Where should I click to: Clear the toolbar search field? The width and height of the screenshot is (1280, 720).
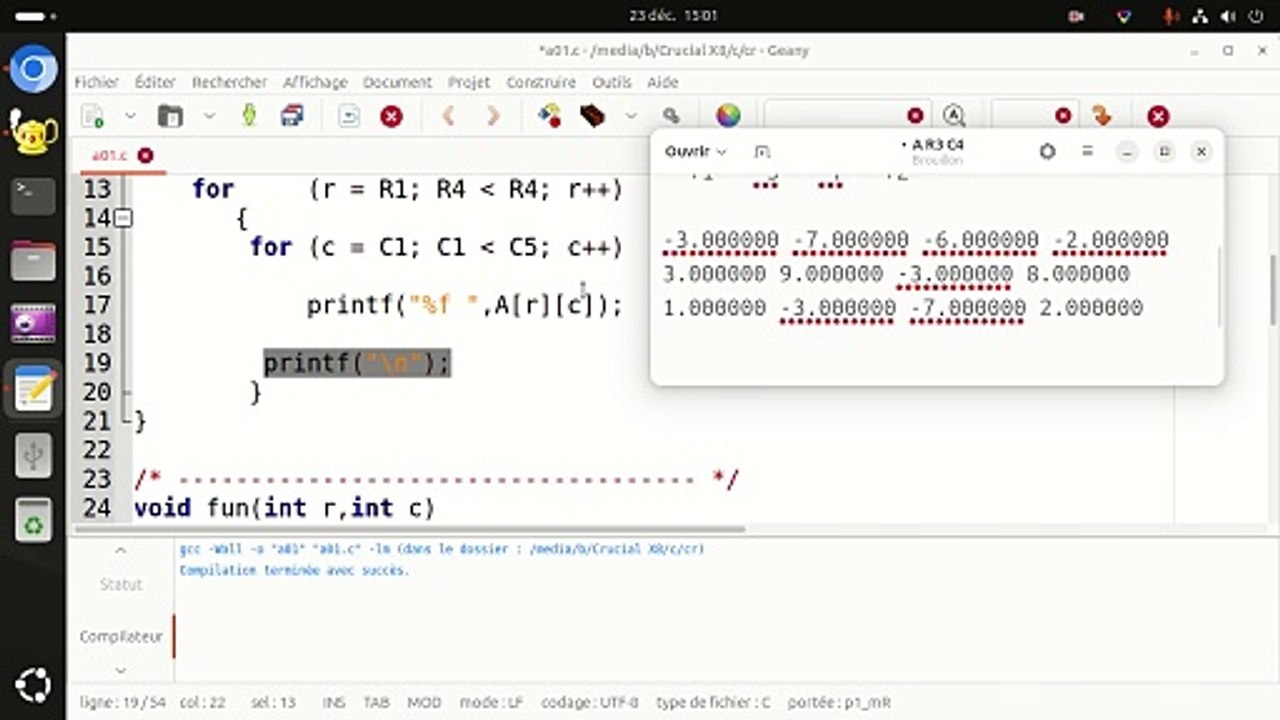(x=915, y=116)
